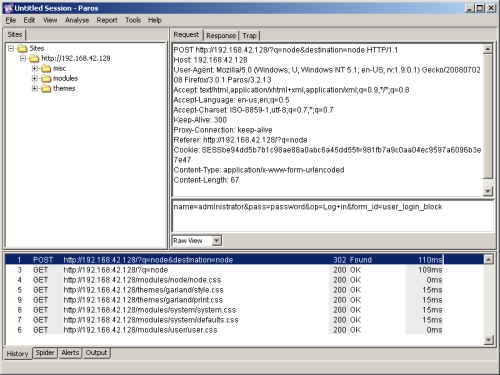The width and height of the screenshot is (500, 375).
Task: Click in the request body text area
Action: pos(333,216)
